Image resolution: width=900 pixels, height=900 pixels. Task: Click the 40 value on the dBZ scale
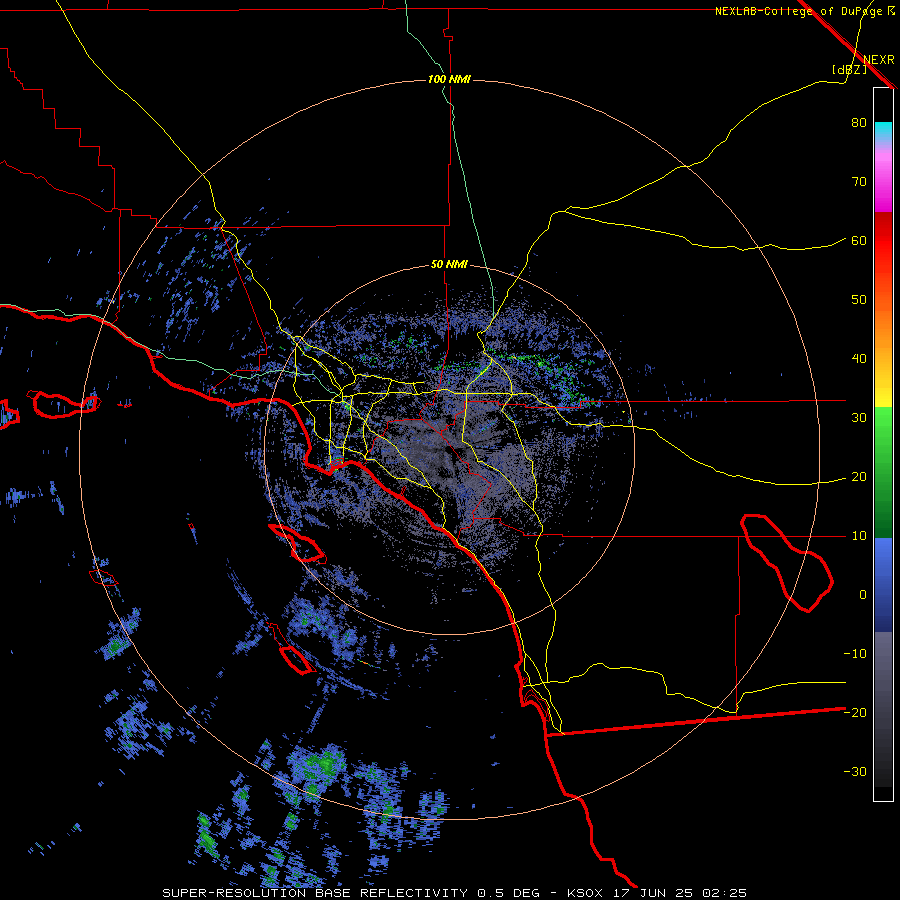pyautogui.click(x=859, y=359)
